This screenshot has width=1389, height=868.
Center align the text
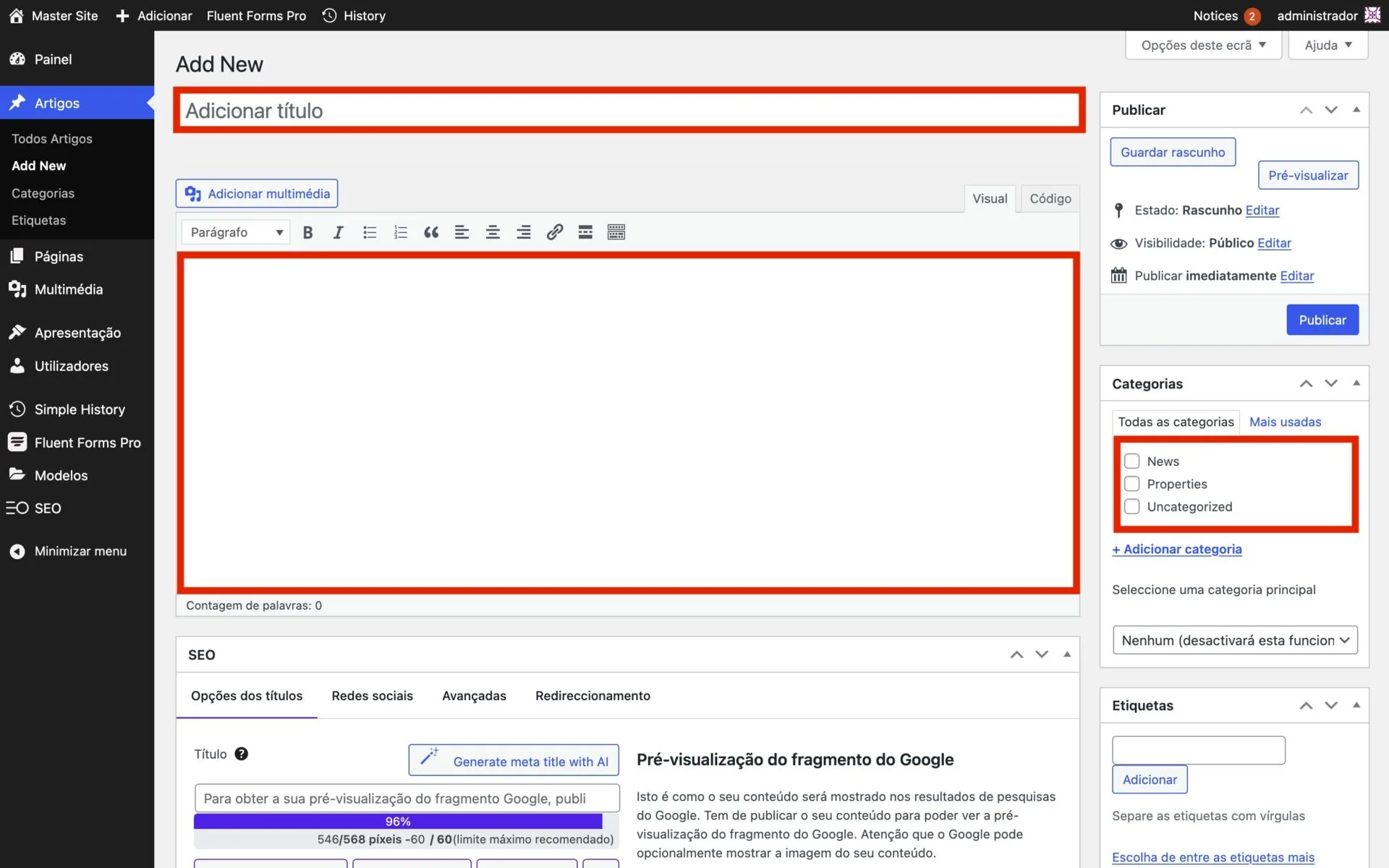493,232
